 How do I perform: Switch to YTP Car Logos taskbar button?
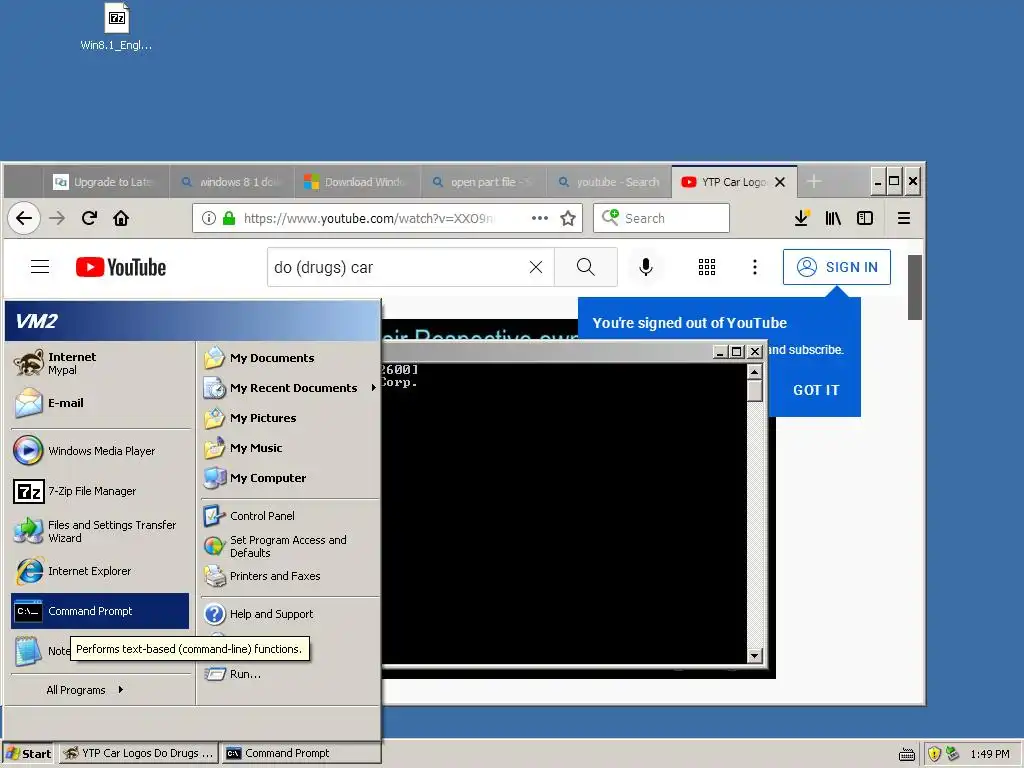[x=138, y=753]
